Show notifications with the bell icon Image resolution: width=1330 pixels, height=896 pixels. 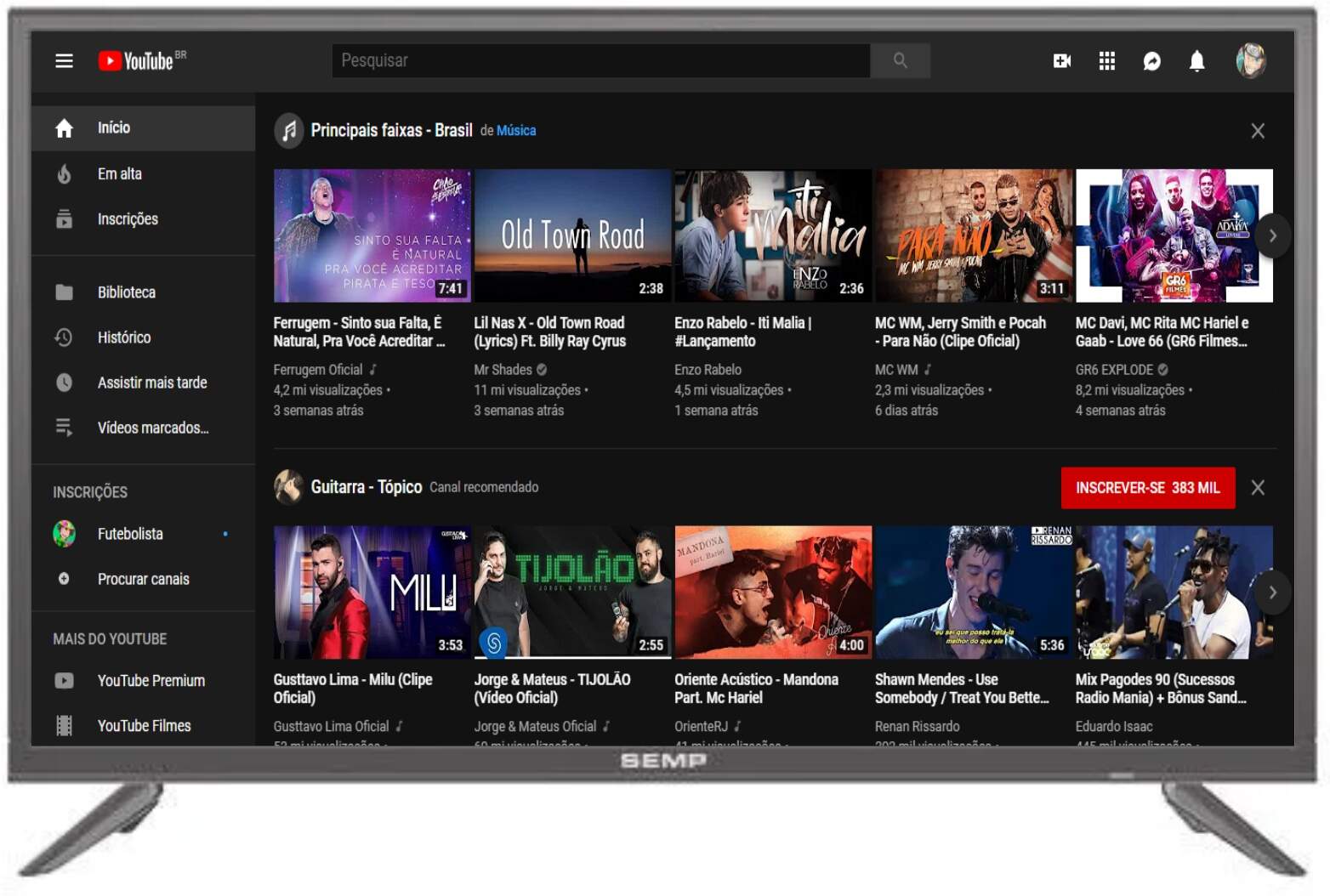click(1196, 60)
